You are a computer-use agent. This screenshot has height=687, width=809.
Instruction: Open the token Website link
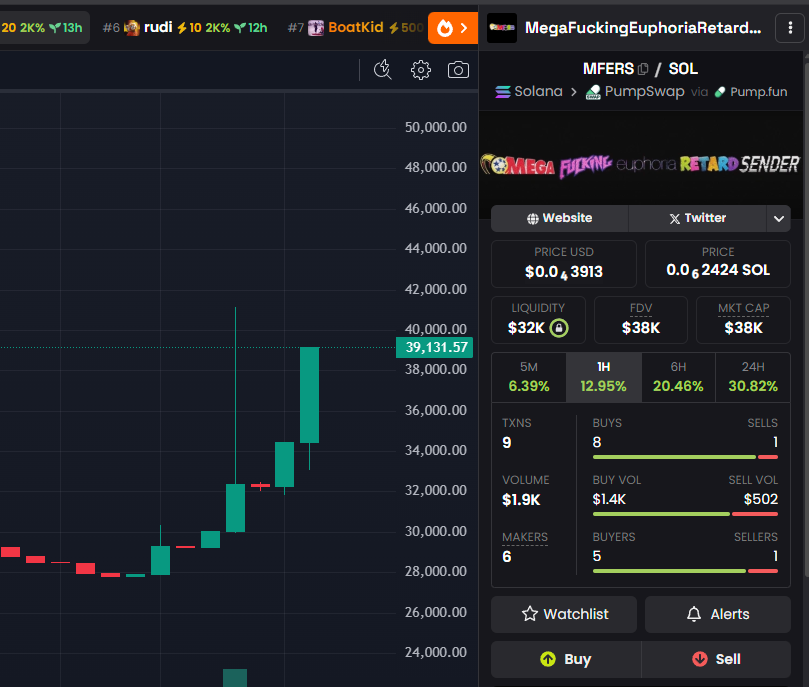point(559,218)
